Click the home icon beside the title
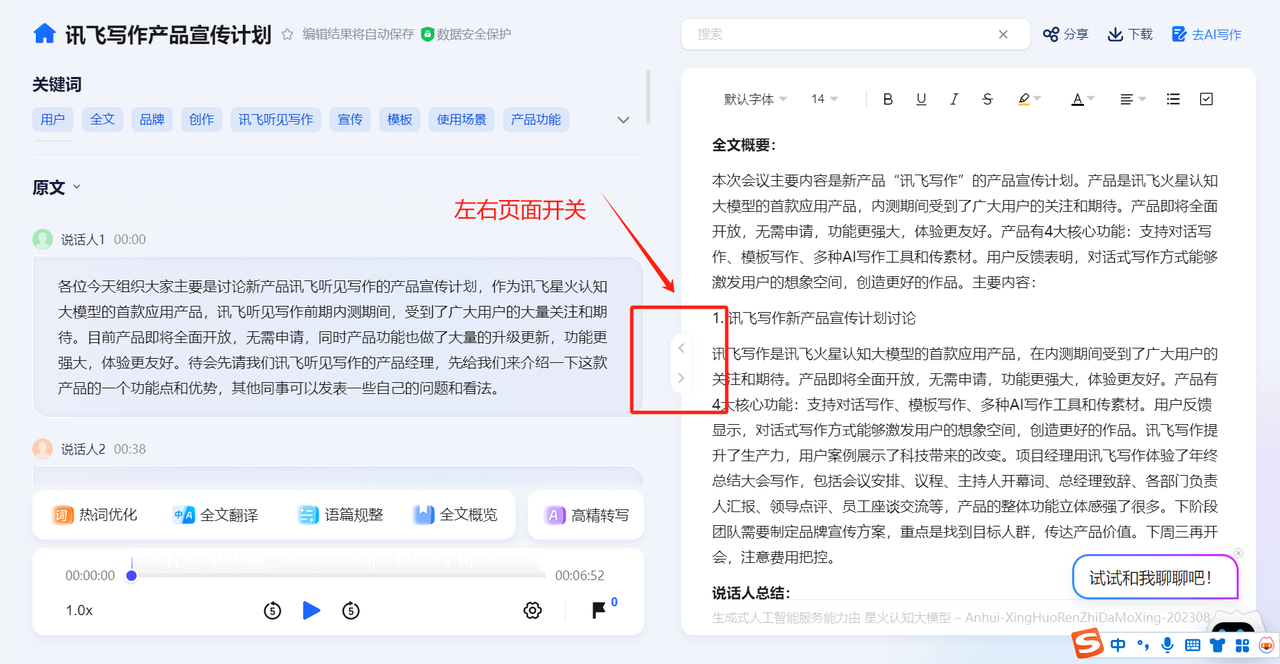1280x664 pixels. click(x=44, y=34)
